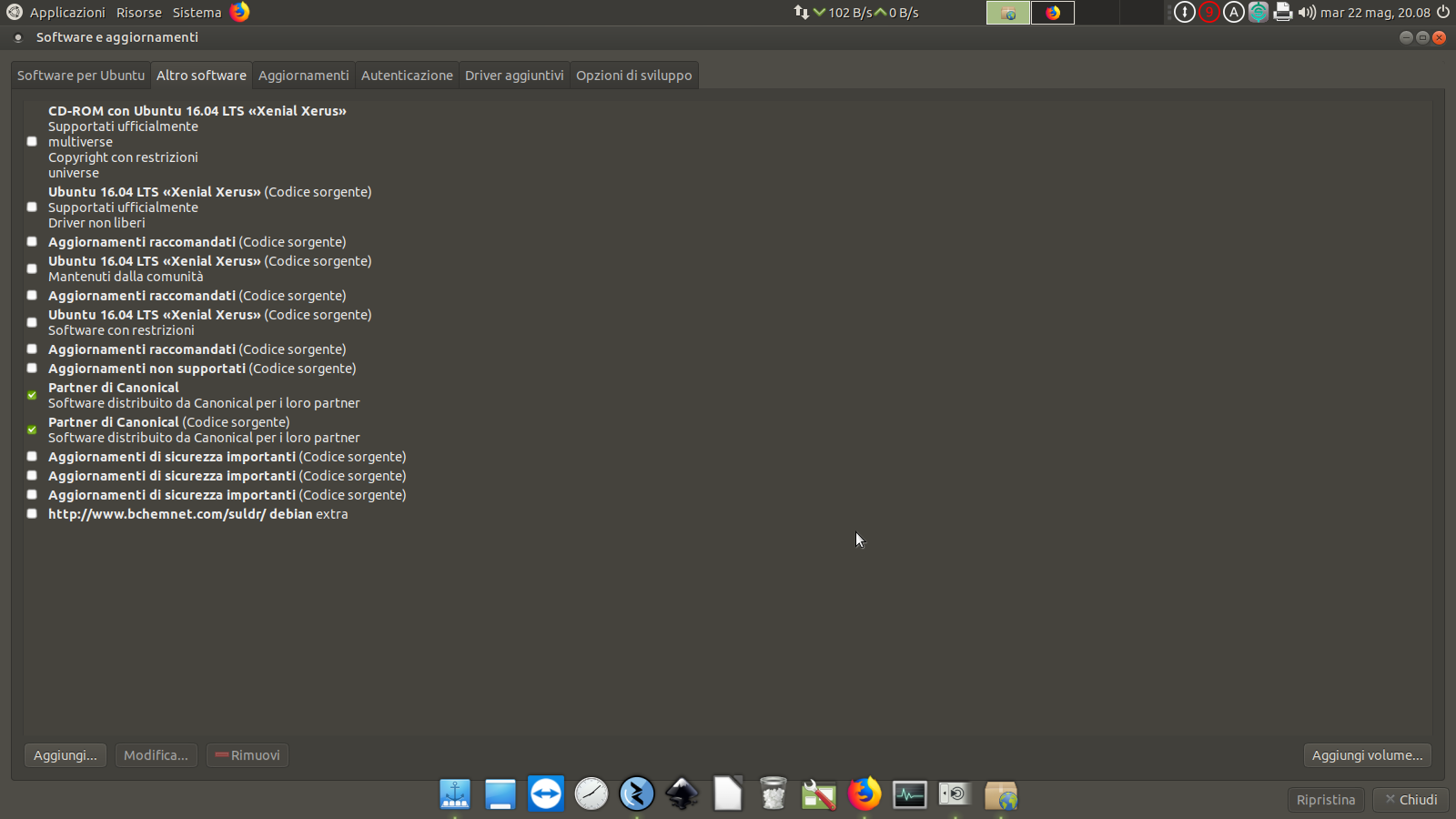
Task: Launch Firefox from the dock
Action: click(x=864, y=794)
